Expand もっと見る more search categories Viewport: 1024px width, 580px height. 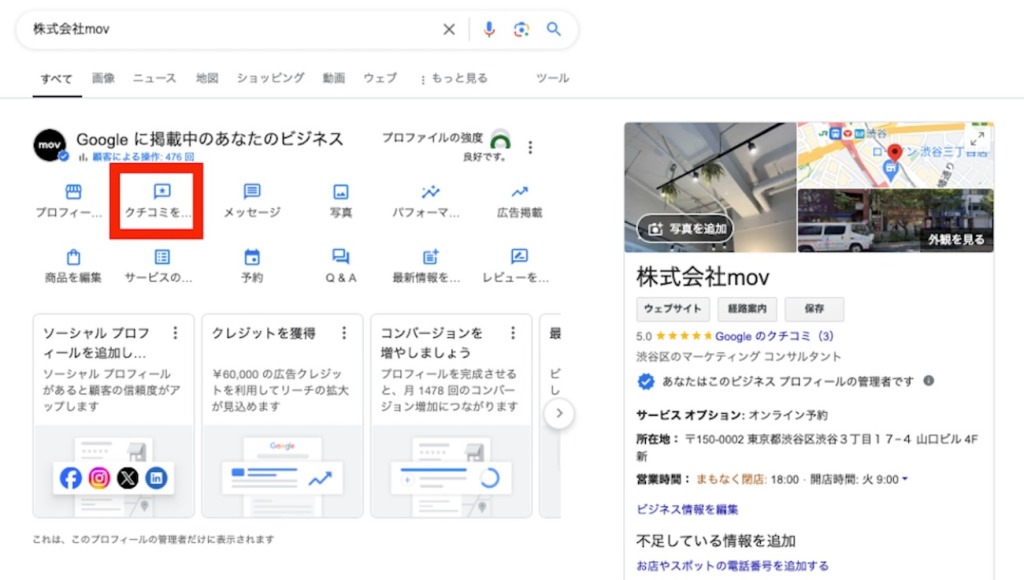(x=454, y=78)
